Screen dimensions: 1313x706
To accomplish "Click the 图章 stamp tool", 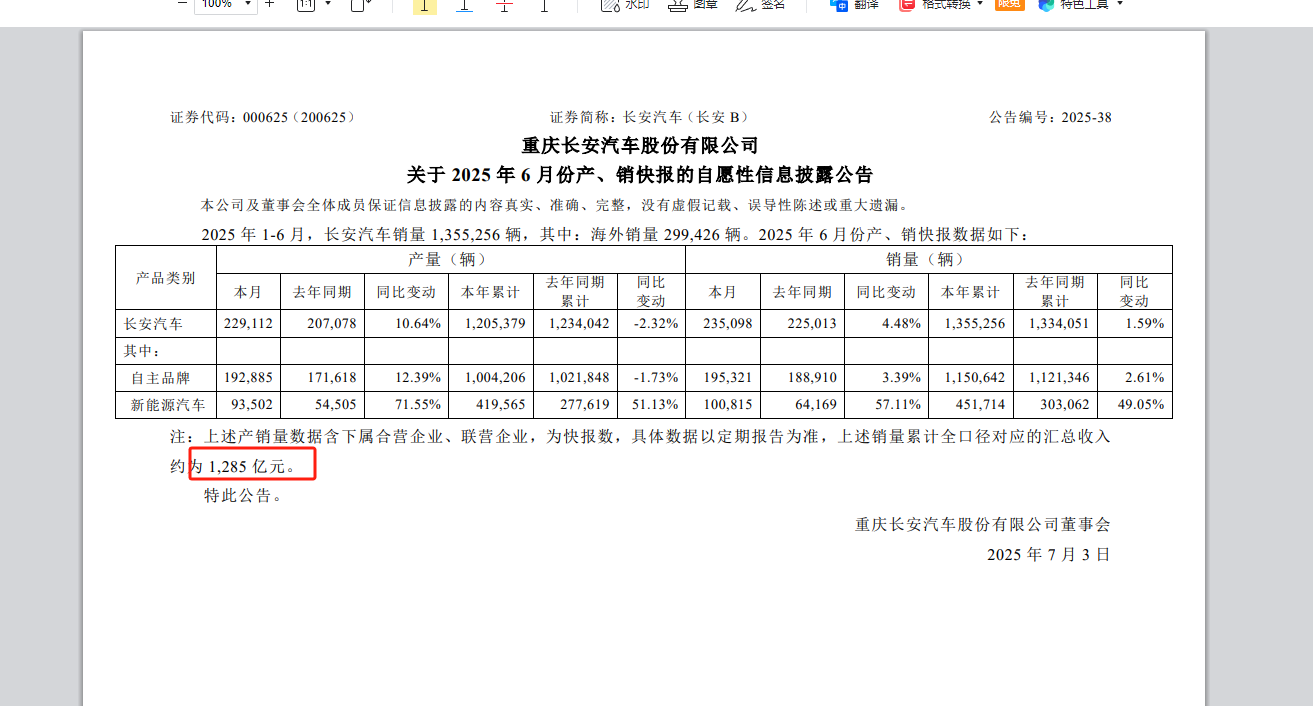I will tap(693, 4).
